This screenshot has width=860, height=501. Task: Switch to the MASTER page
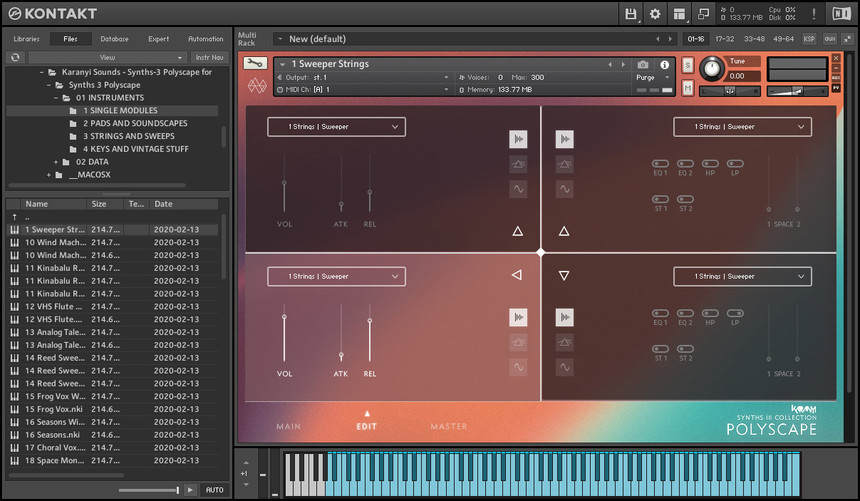pyautogui.click(x=448, y=427)
